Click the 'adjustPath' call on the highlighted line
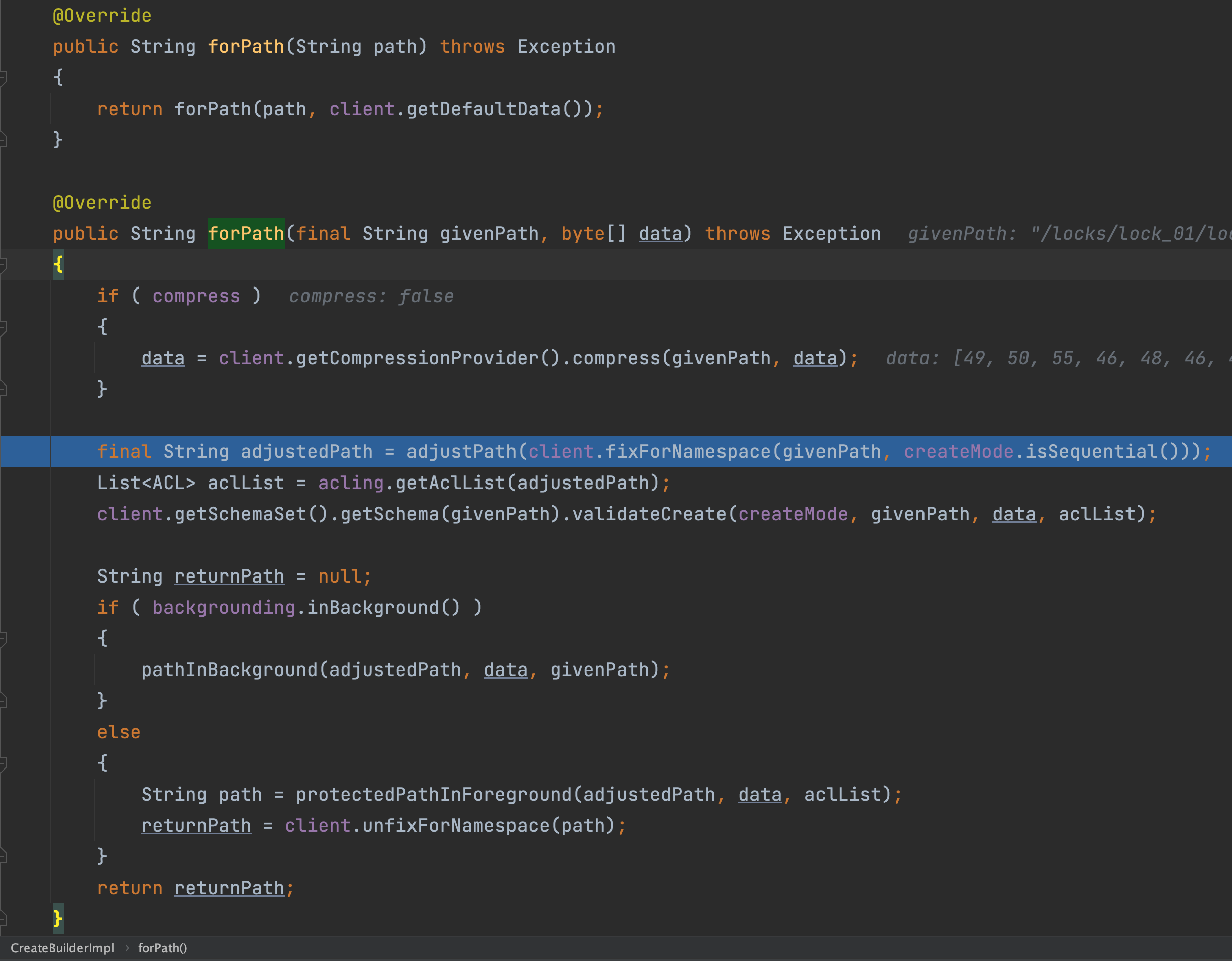The width and height of the screenshot is (1232, 961). [461, 451]
